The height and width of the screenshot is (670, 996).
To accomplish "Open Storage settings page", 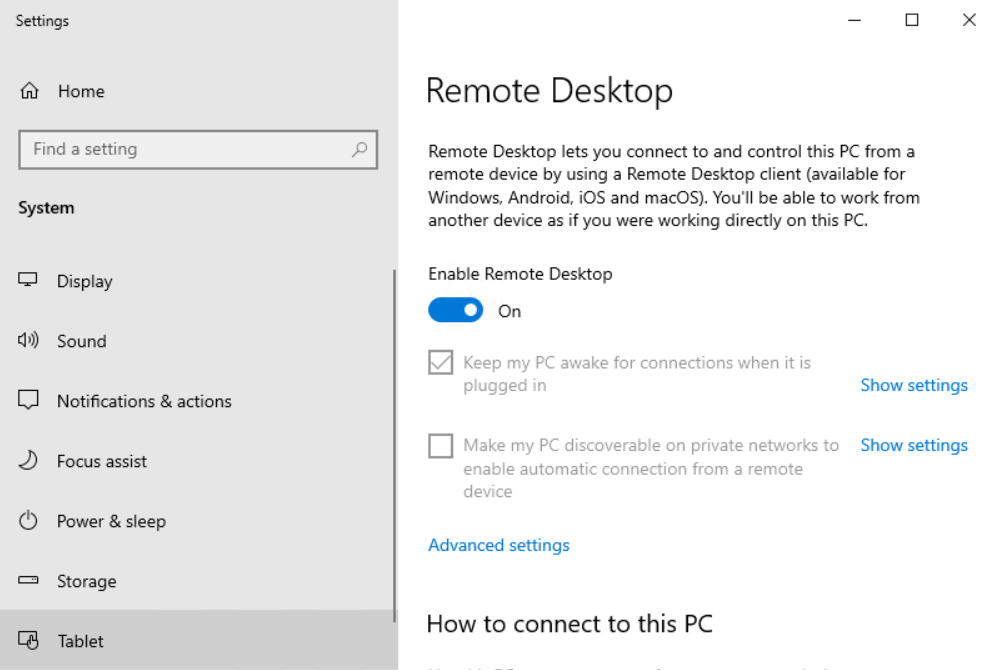I will [197, 581].
